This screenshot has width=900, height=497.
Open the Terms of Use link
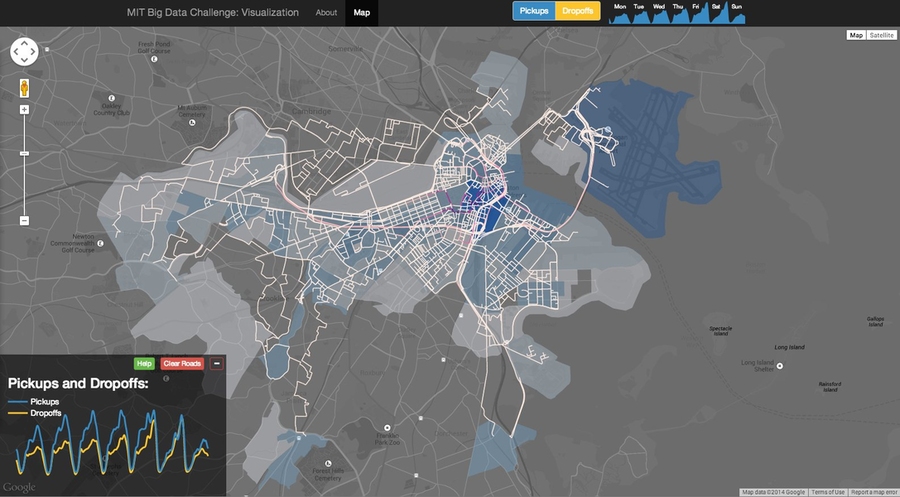(827, 492)
